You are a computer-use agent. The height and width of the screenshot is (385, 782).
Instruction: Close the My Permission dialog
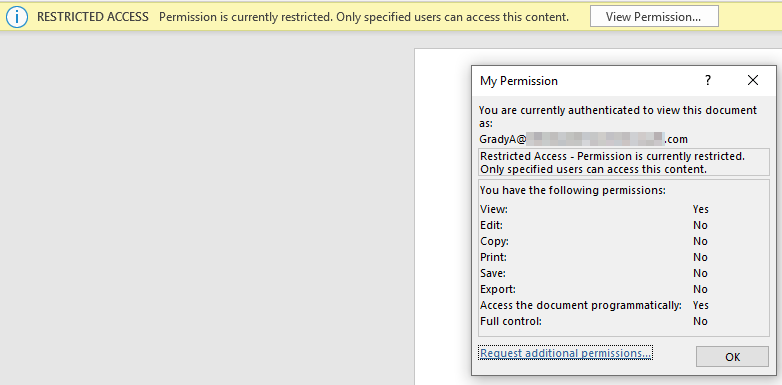753,80
